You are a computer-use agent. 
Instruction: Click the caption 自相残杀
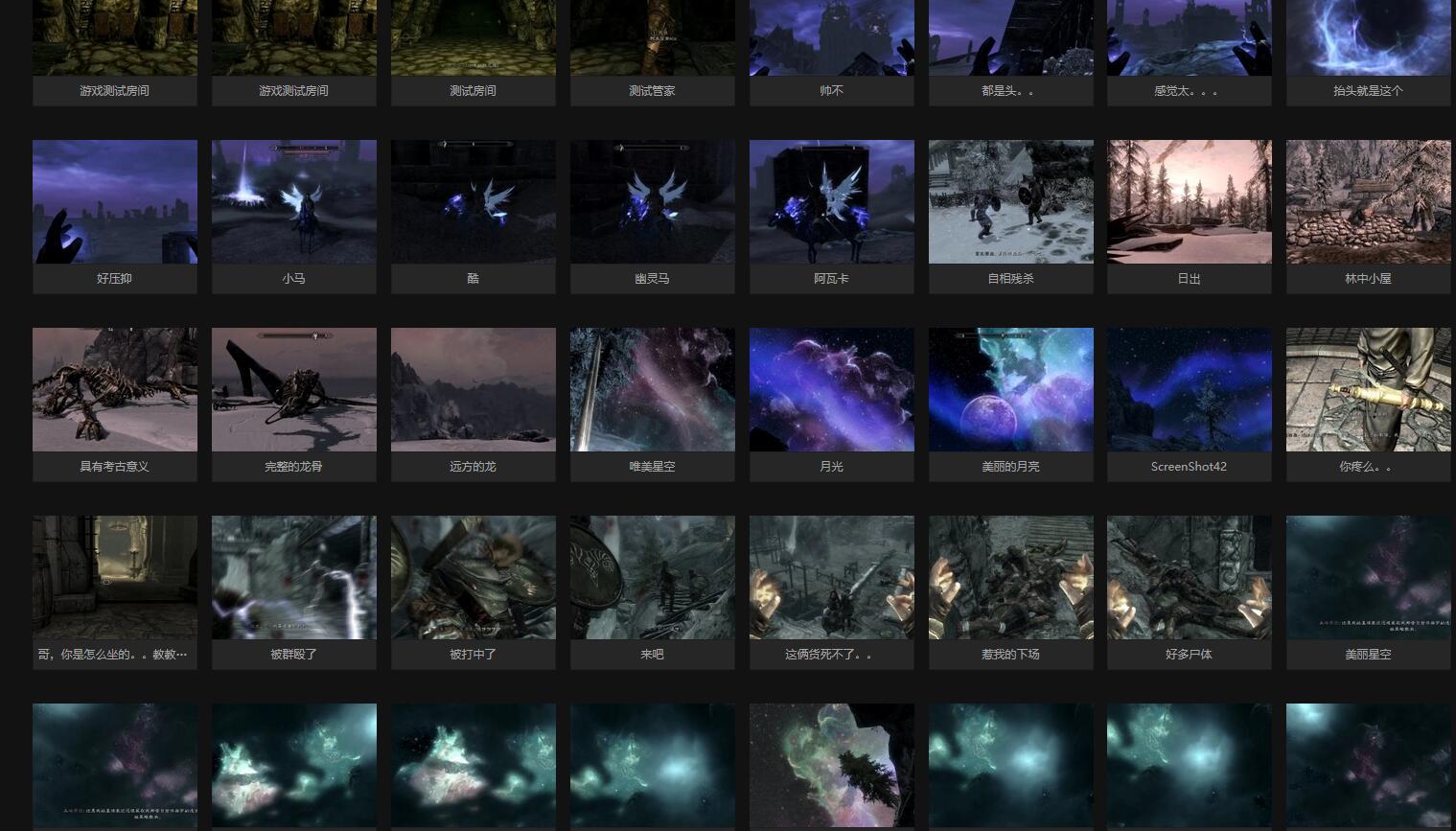point(1010,279)
